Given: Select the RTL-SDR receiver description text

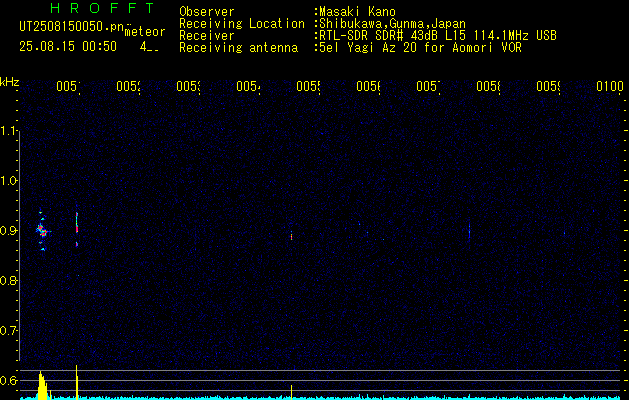Looking at the screenshot, I should click(438, 36).
